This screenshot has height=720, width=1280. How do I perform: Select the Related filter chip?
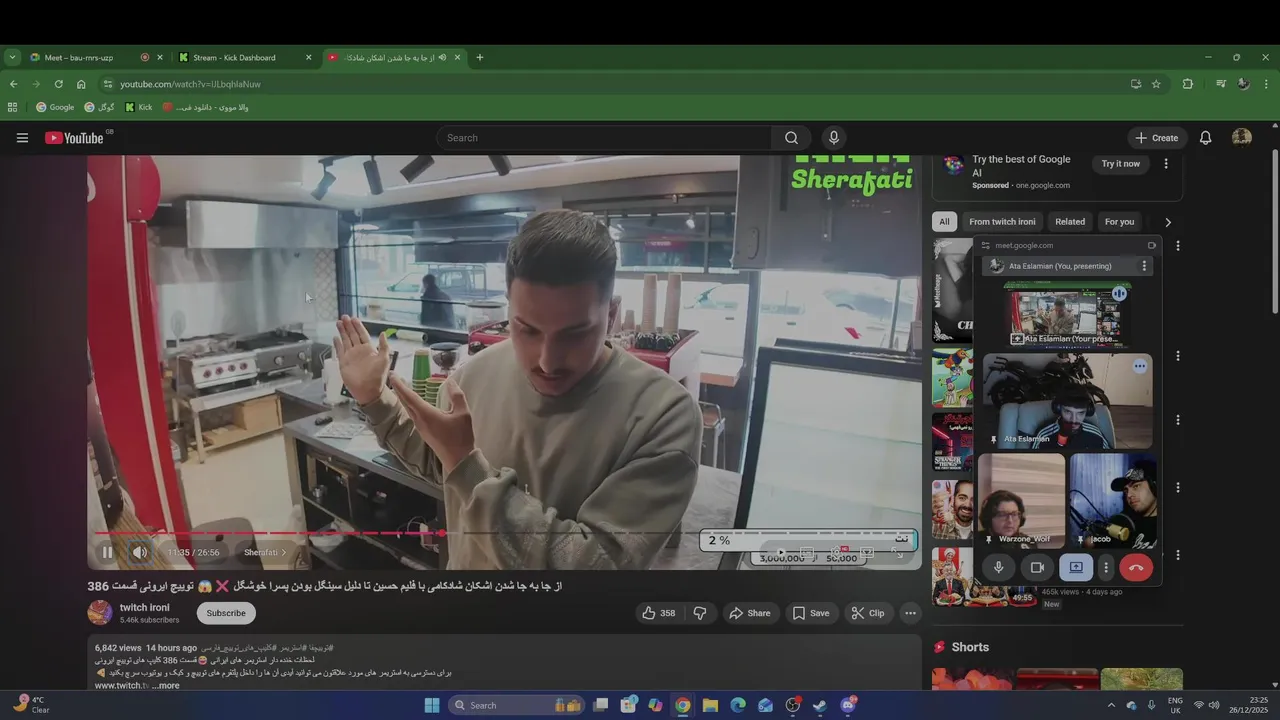pos(1070,222)
